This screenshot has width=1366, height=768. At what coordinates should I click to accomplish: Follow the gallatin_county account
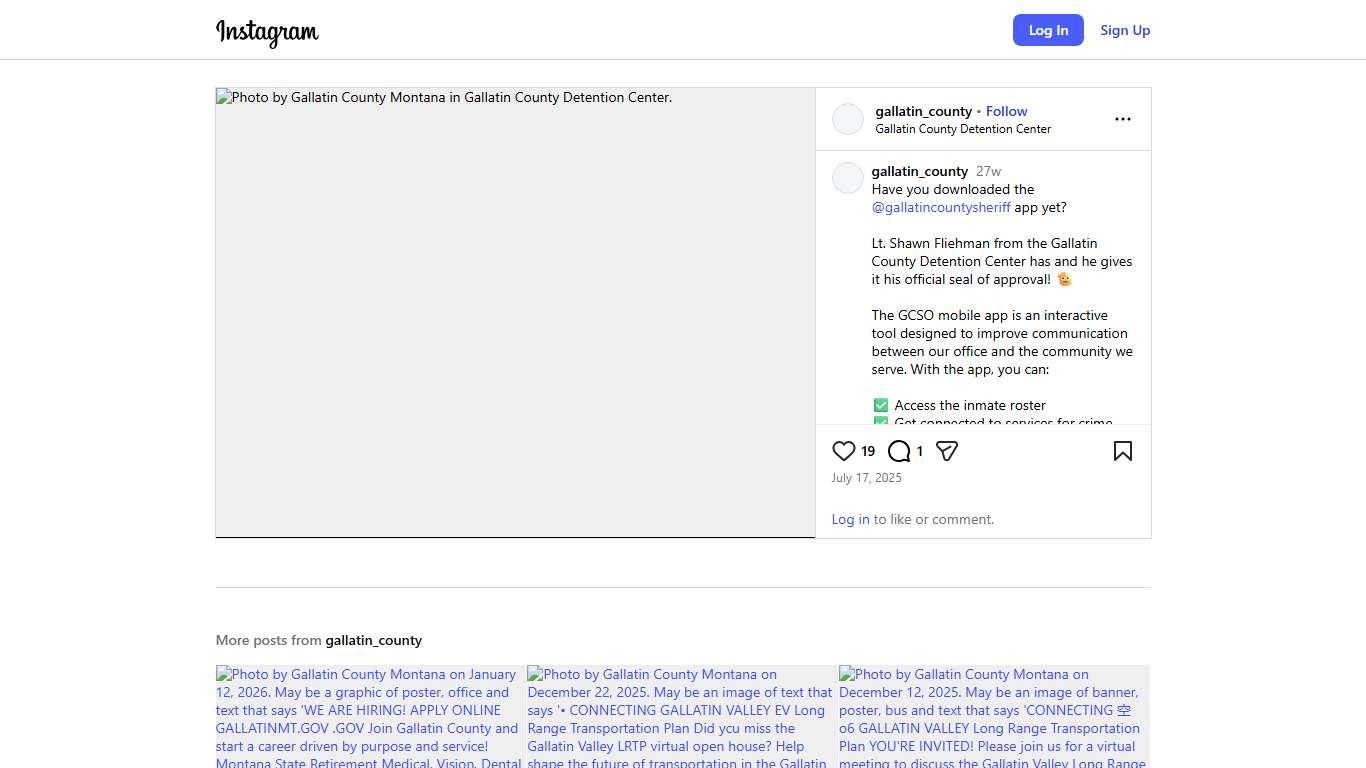pyautogui.click(x=1006, y=111)
